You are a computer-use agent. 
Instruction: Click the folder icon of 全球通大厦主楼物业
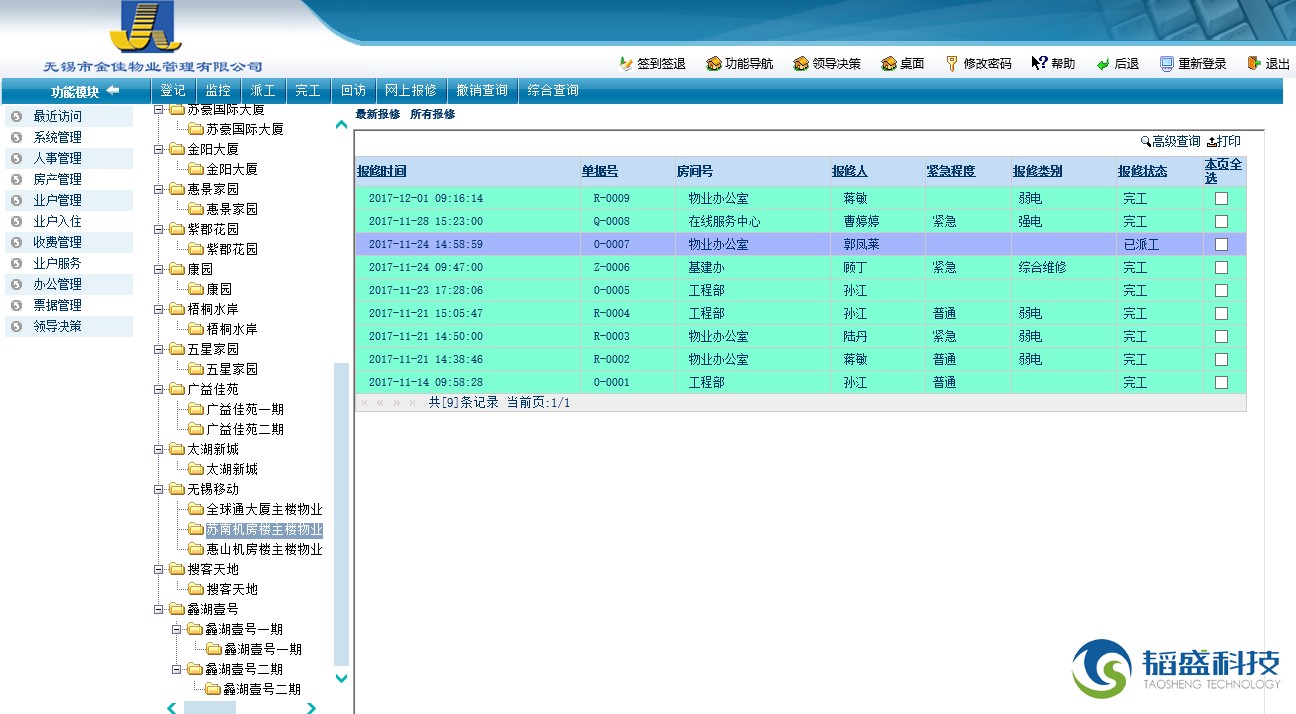tap(196, 509)
